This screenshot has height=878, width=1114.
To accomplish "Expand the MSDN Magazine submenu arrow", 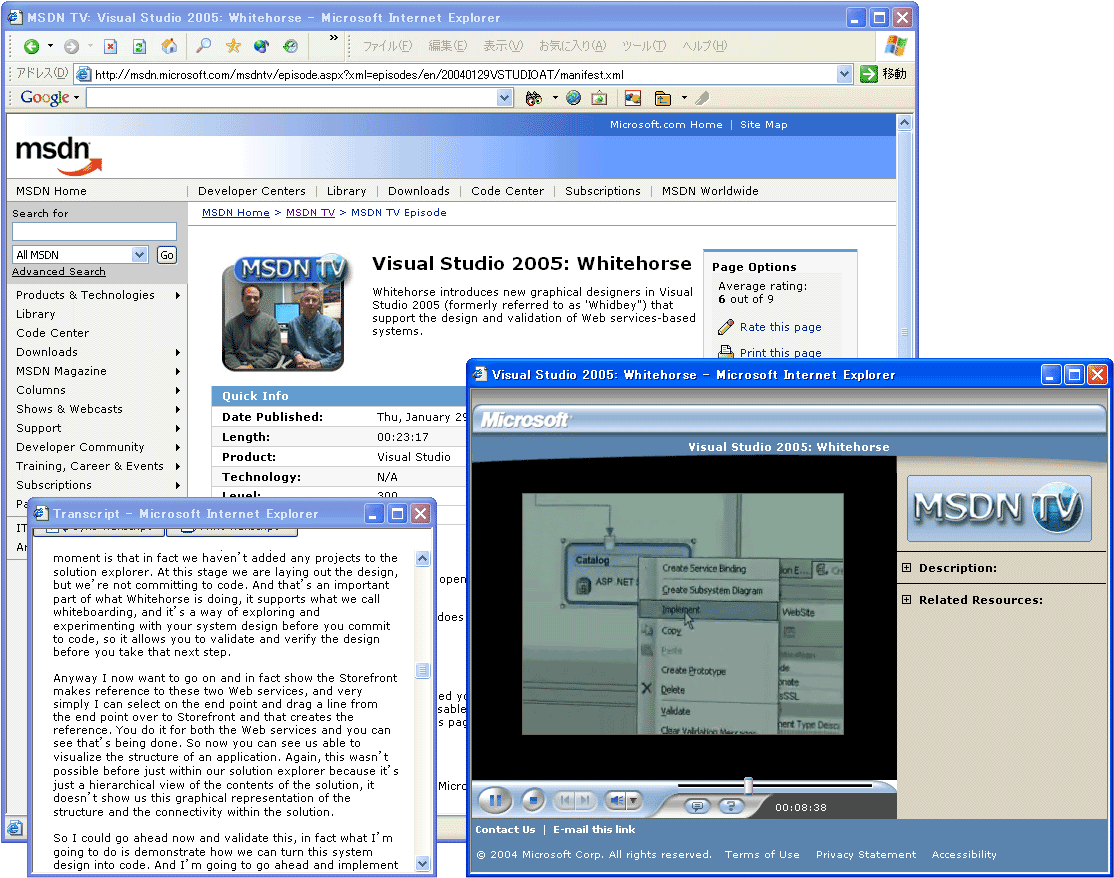I will pos(178,371).
